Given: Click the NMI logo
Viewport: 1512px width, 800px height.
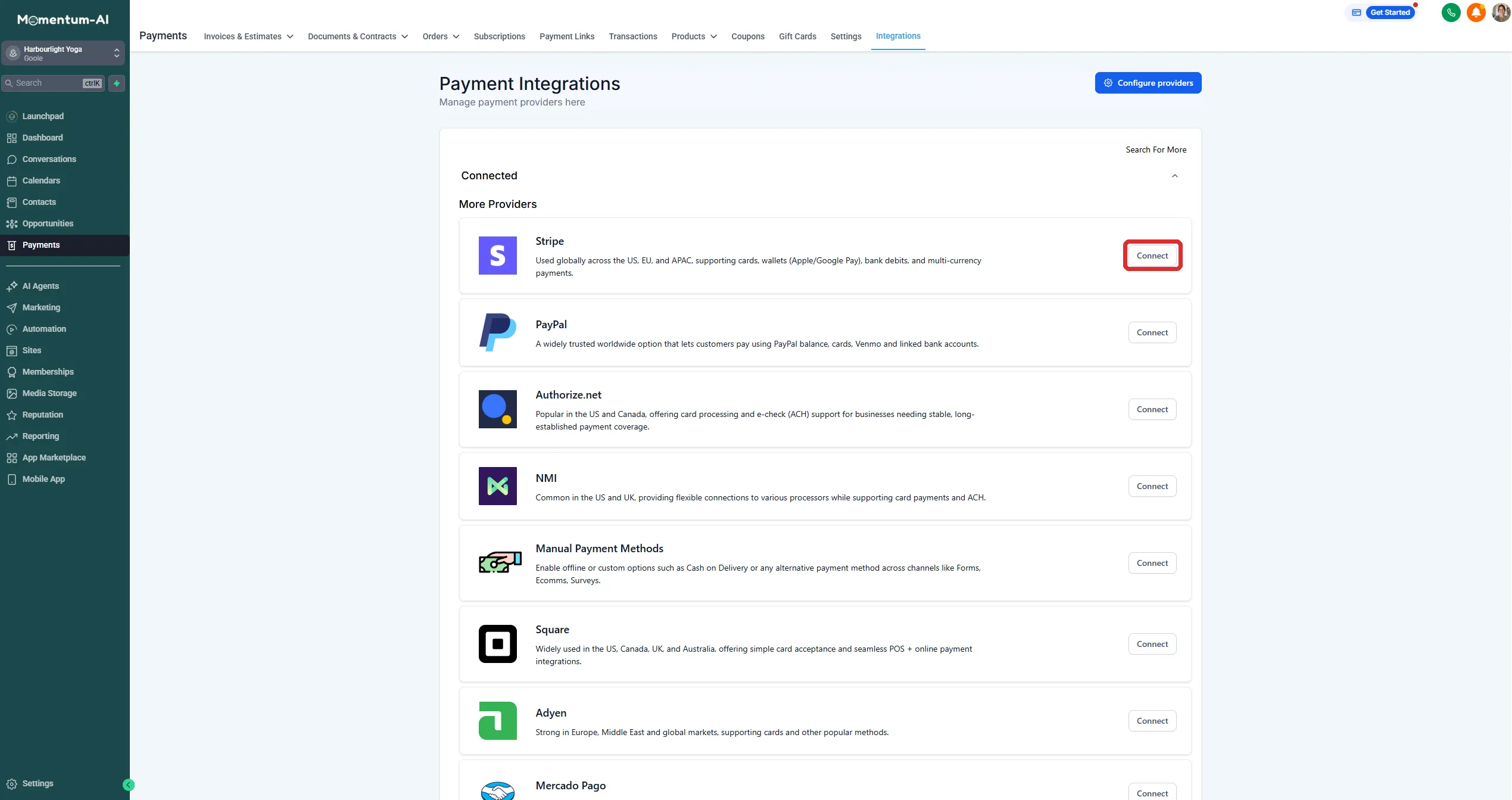Looking at the screenshot, I should tap(497, 486).
